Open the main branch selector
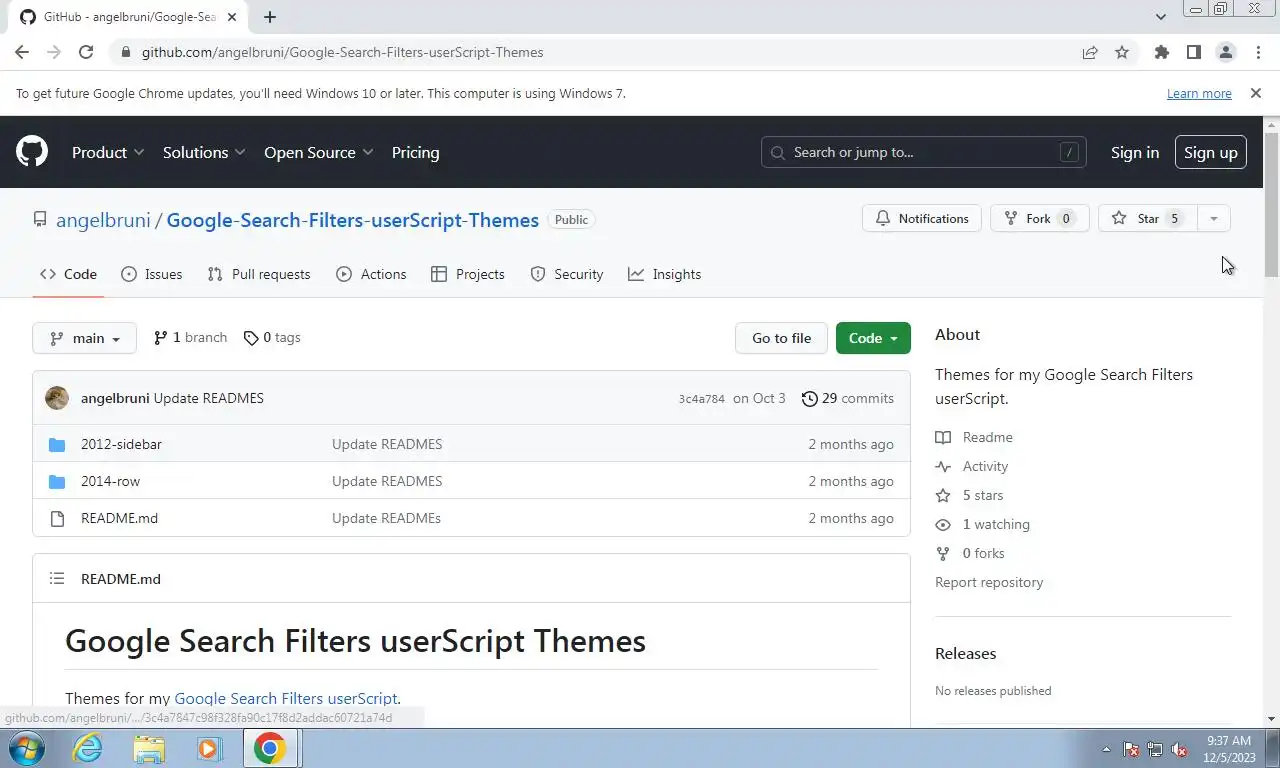Image resolution: width=1280 pixels, height=768 pixels. (x=84, y=338)
